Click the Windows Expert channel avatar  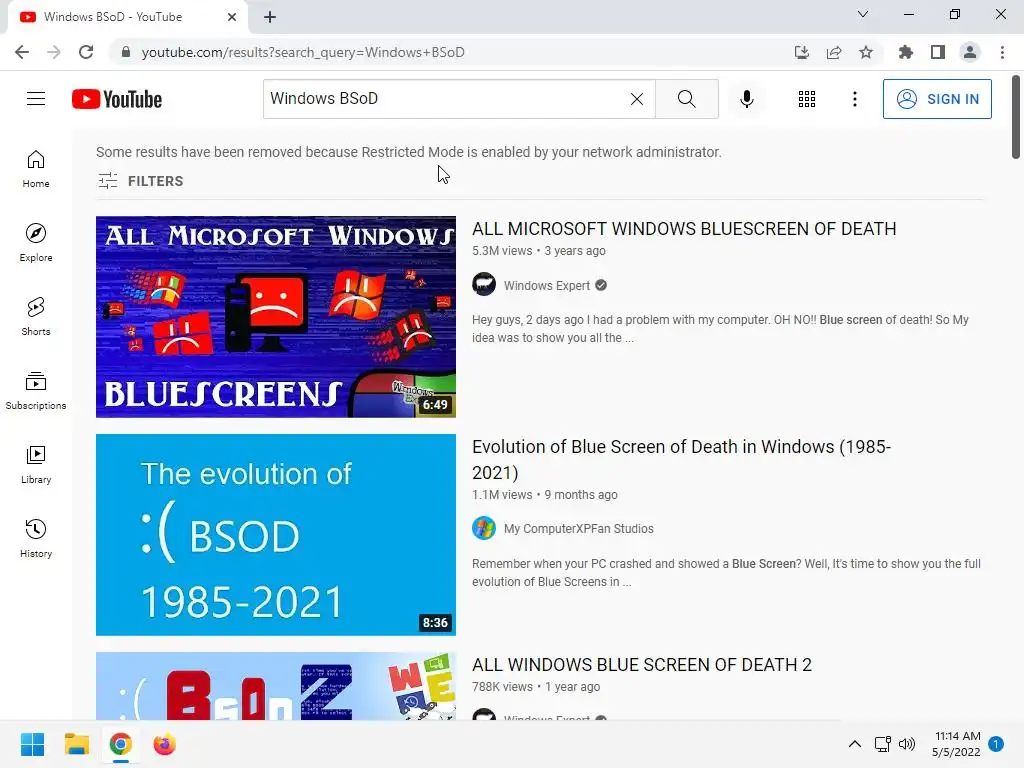coord(484,285)
